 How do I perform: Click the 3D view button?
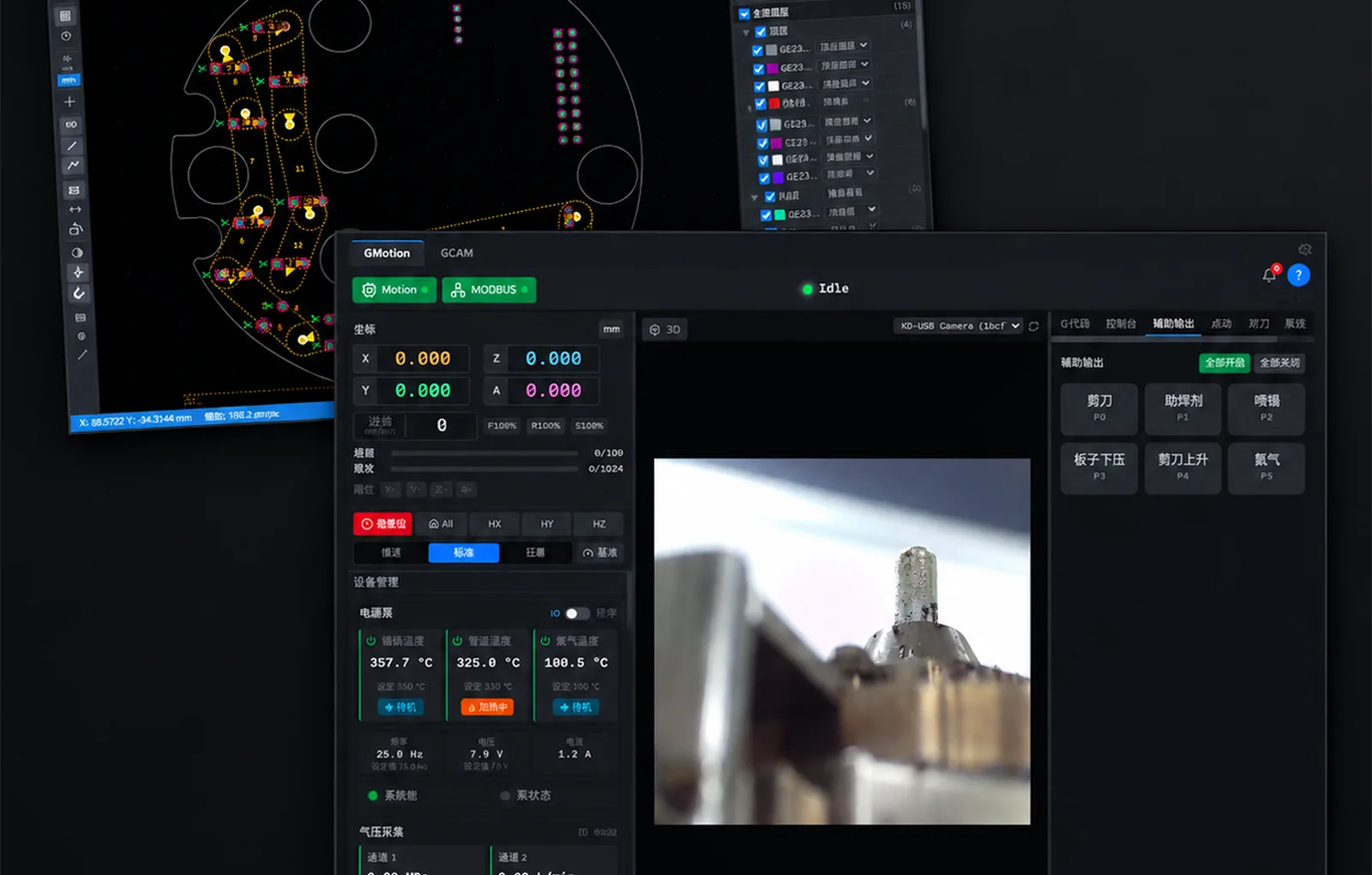click(665, 329)
